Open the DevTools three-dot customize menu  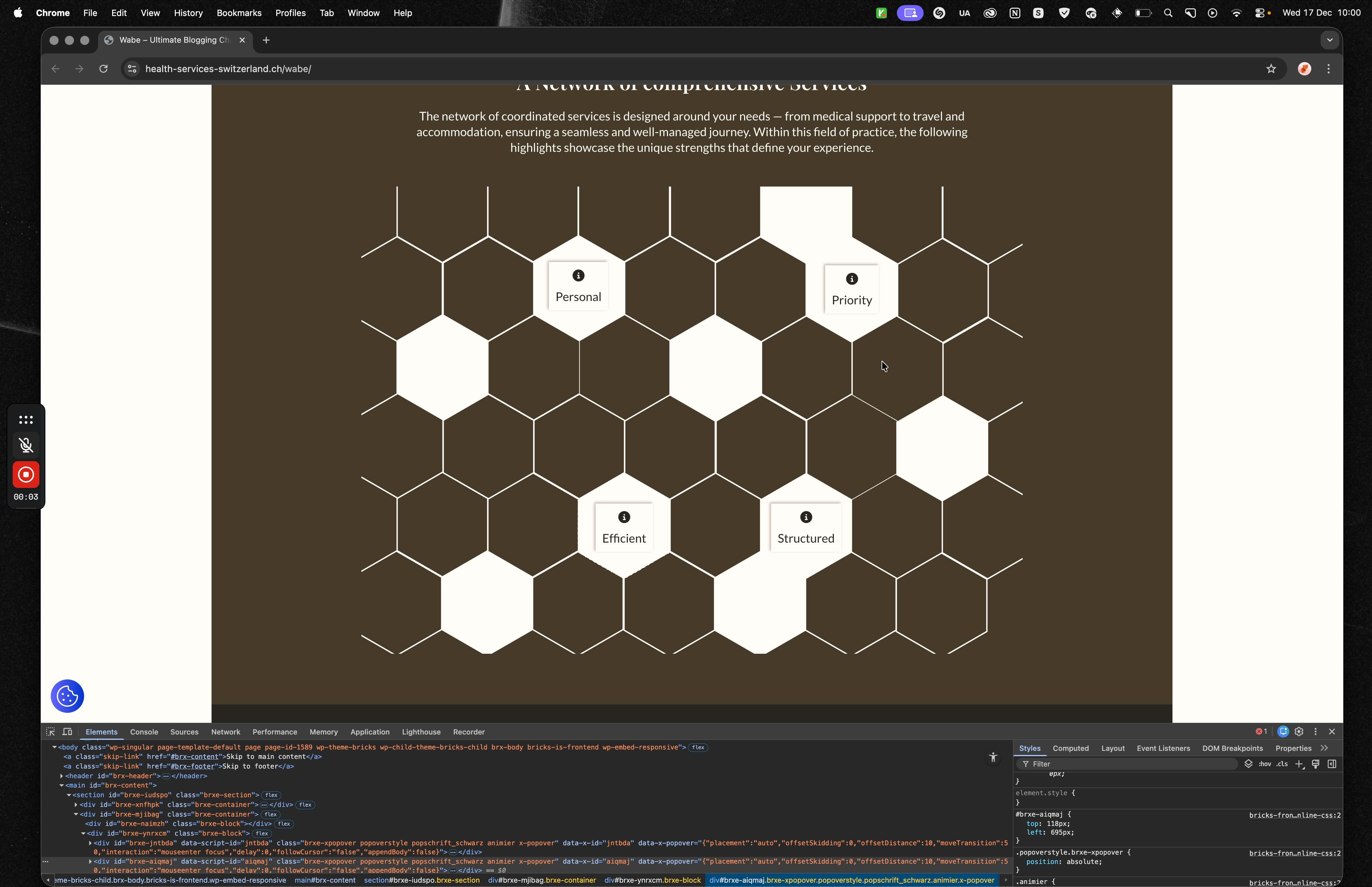(1316, 731)
